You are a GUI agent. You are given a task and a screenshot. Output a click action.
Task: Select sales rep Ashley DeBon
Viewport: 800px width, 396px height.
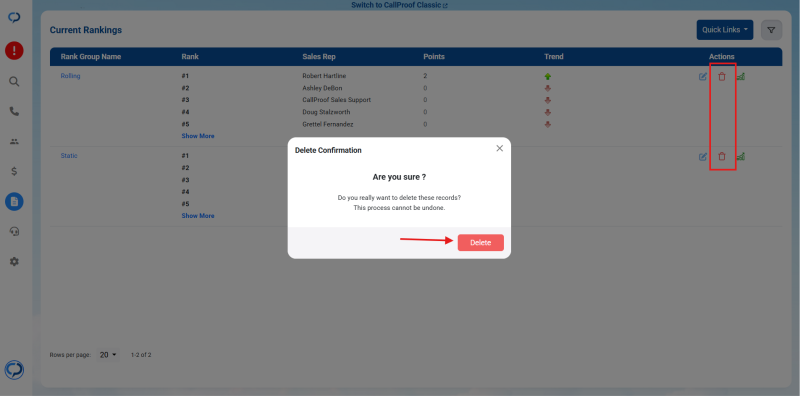(x=322, y=88)
